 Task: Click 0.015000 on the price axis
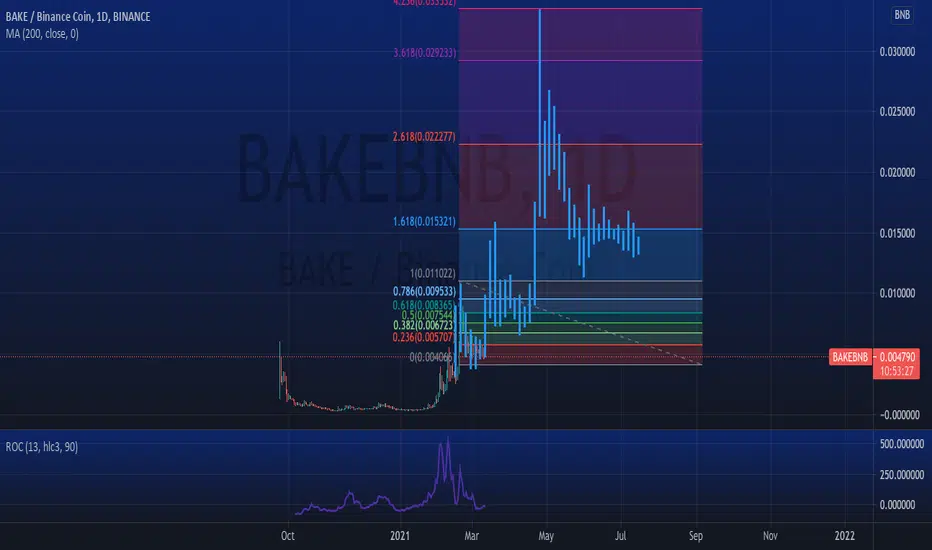click(x=897, y=233)
